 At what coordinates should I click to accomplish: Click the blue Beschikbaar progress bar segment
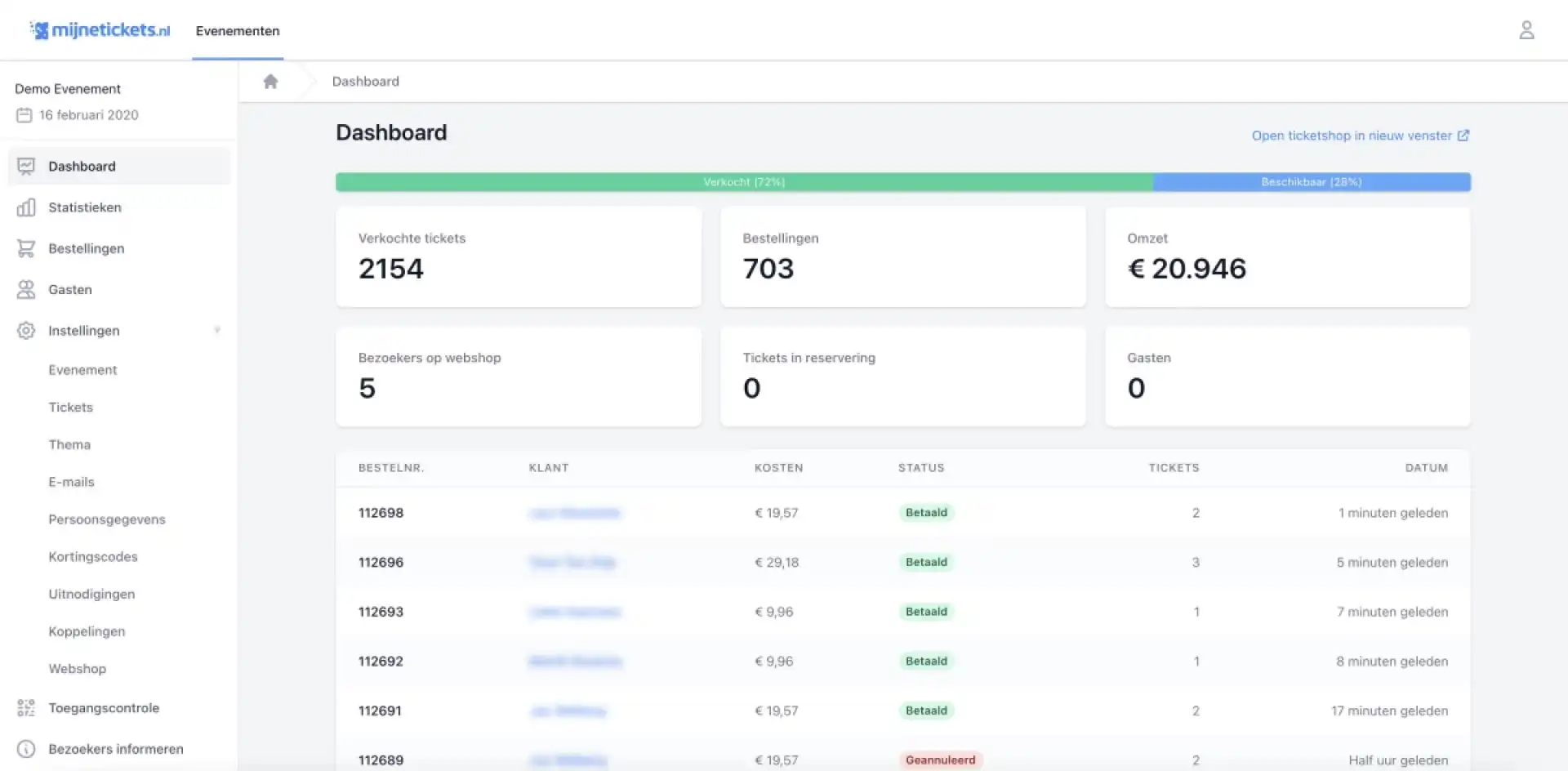pyautogui.click(x=1311, y=182)
